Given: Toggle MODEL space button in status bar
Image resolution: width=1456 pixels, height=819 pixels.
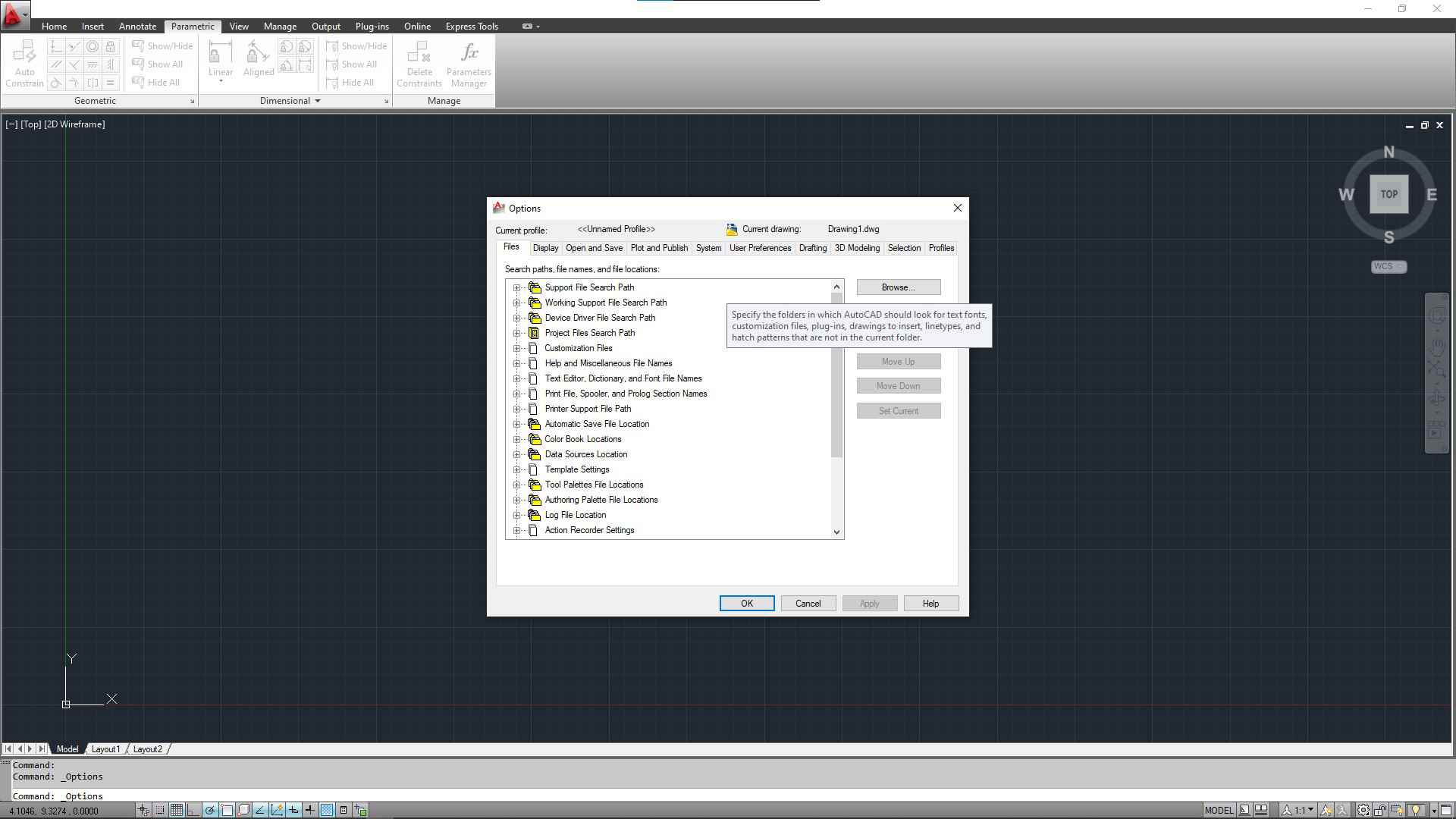Looking at the screenshot, I should tap(1219, 811).
